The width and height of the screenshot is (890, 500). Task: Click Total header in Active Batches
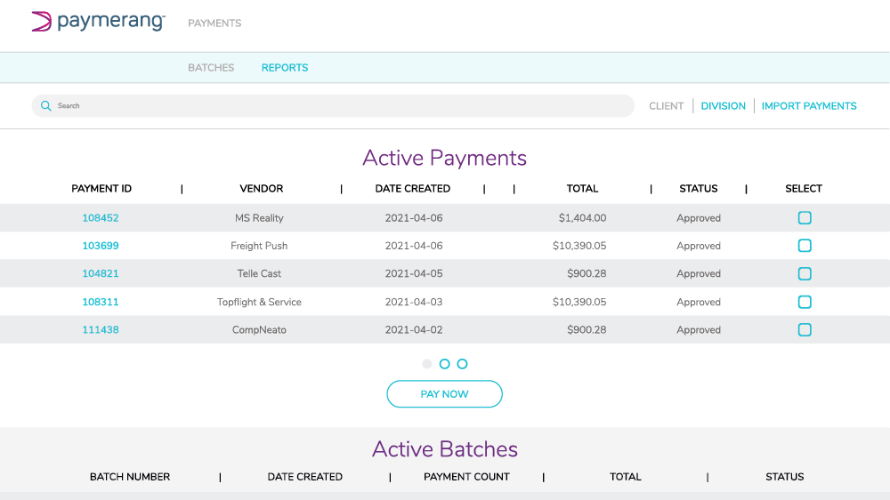coord(625,477)
